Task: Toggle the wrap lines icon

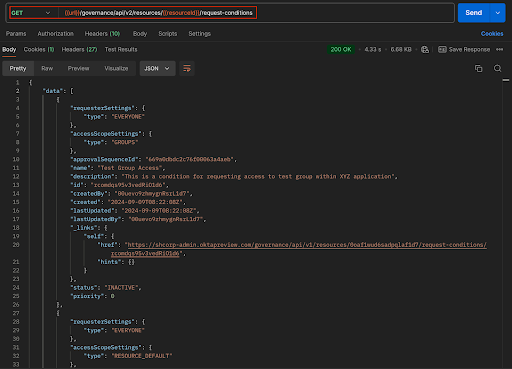Action: [187, 68]
